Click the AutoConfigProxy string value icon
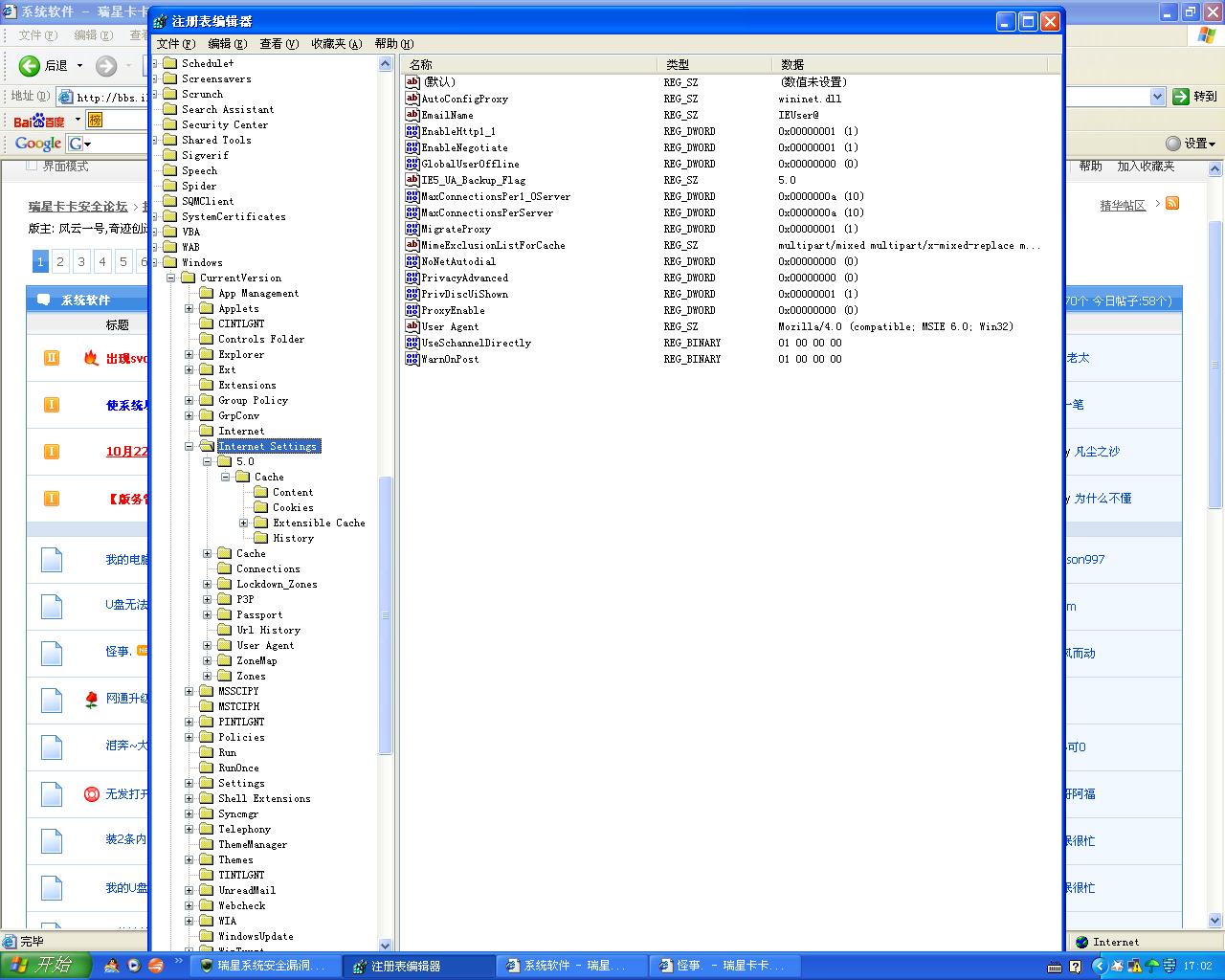 coord(412,99)
